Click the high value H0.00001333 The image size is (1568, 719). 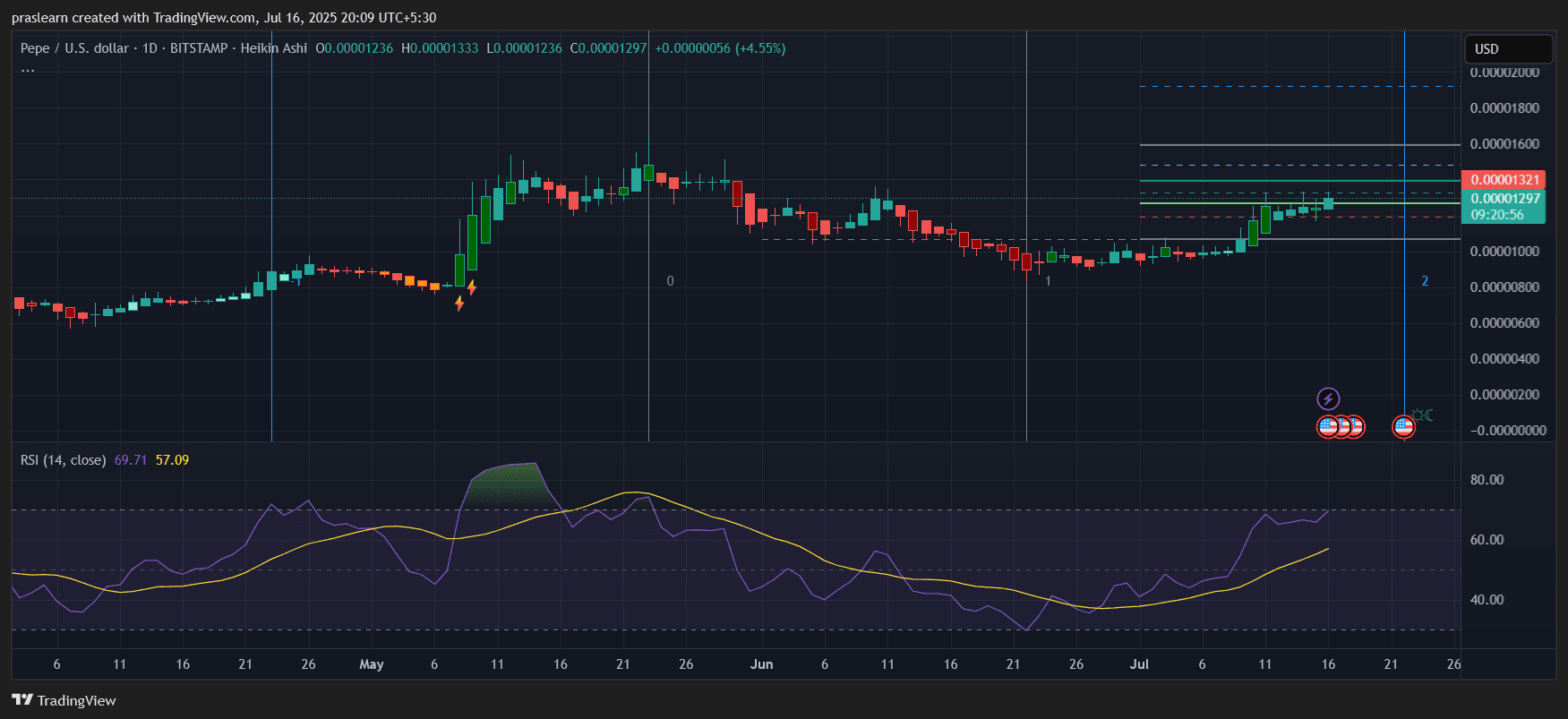440,48
